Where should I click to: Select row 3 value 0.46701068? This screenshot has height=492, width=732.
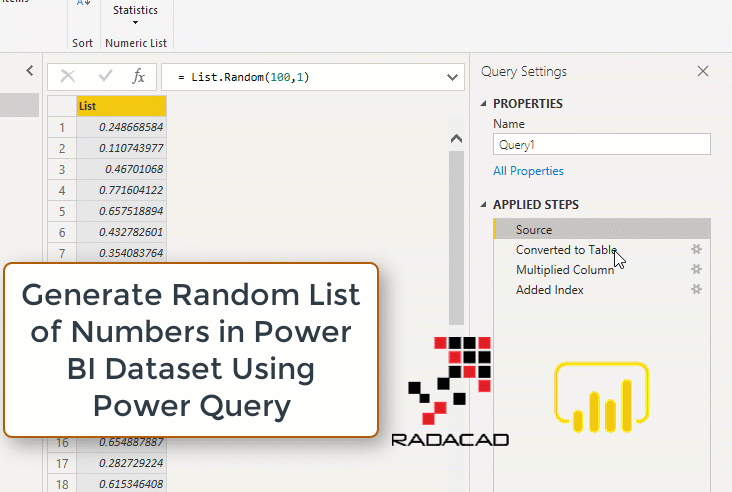coord(121,169)
